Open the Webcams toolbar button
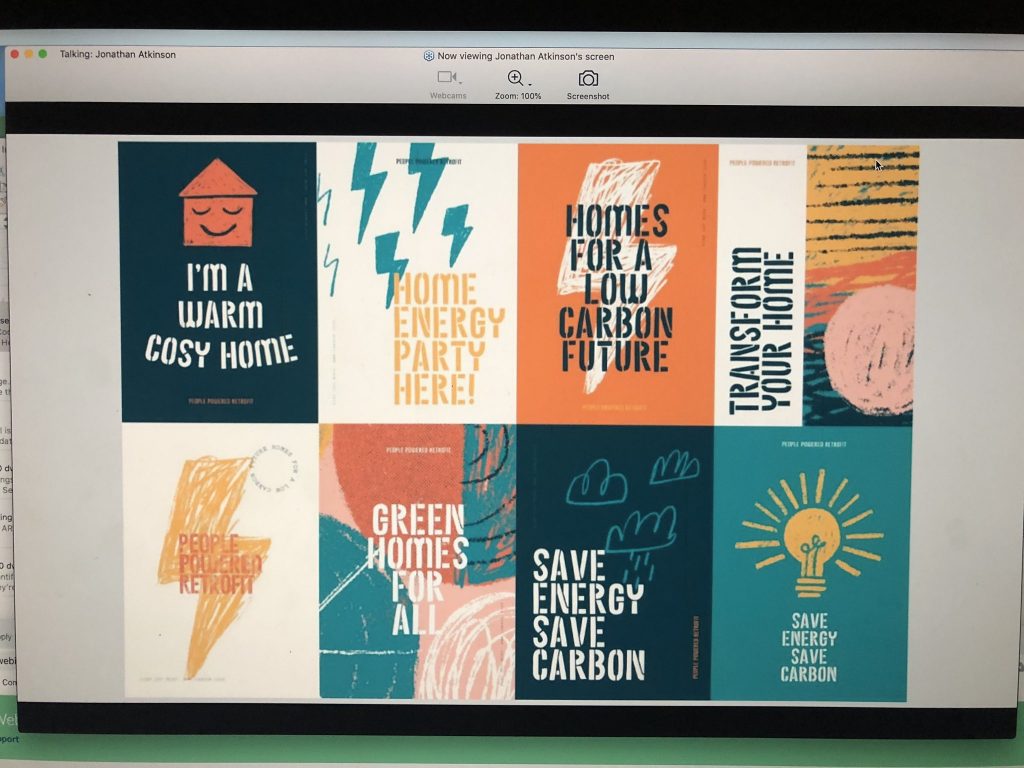Screen dimensions: 1024x768 (449, 84)
